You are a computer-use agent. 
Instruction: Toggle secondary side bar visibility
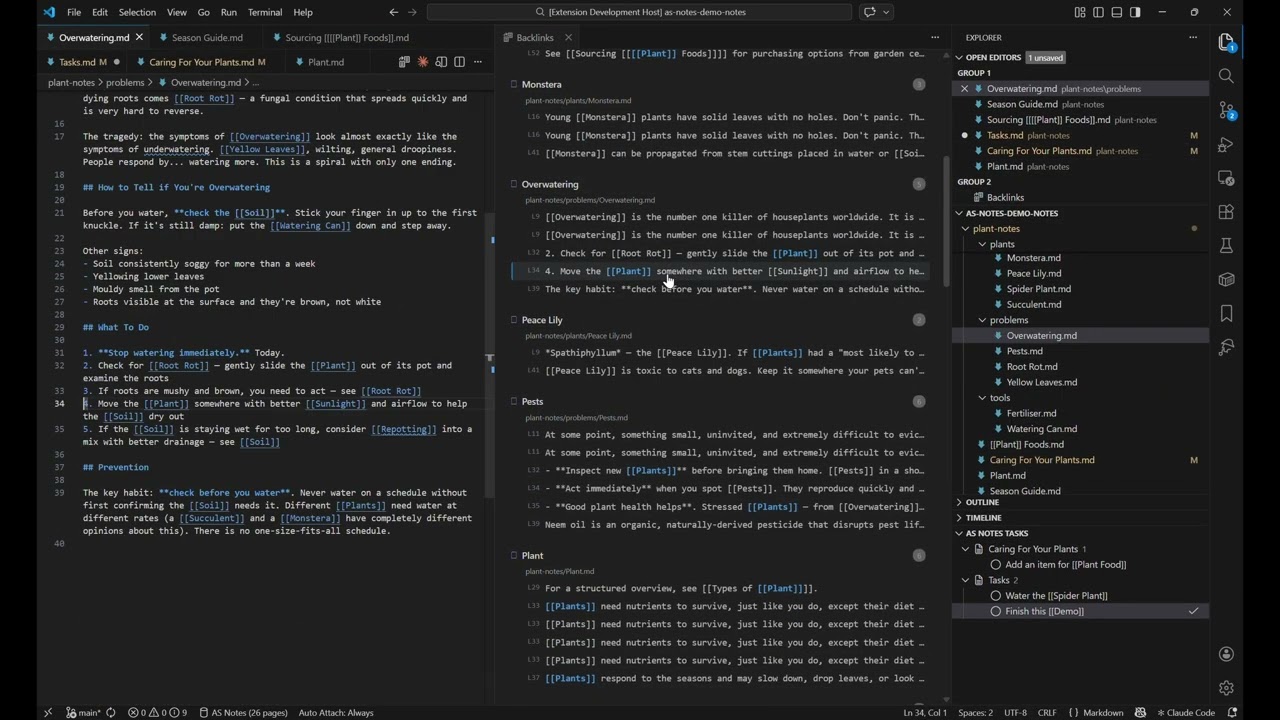coord(1135,12)
